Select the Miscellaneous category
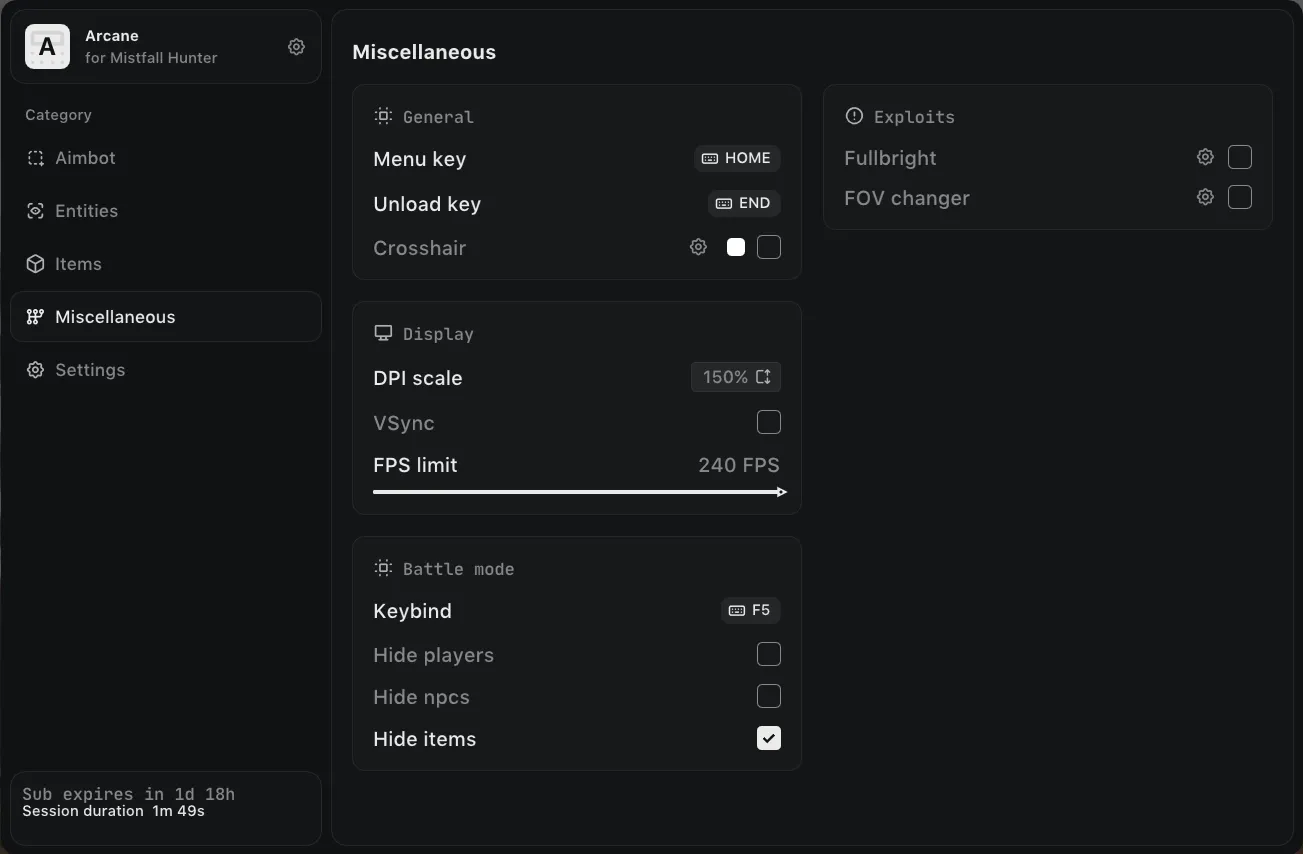1303x854 pixels. pyautogui.click(x=166, y=317)
